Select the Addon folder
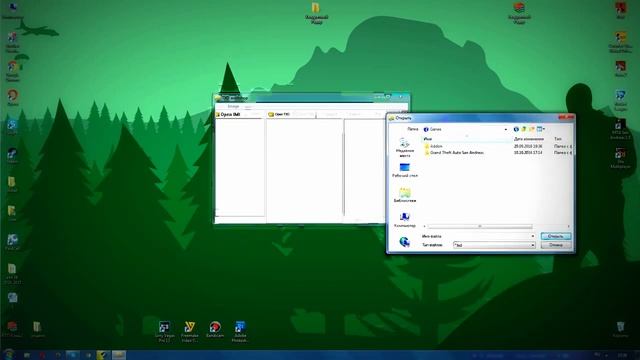640x360 pixels. click(433, 146)
